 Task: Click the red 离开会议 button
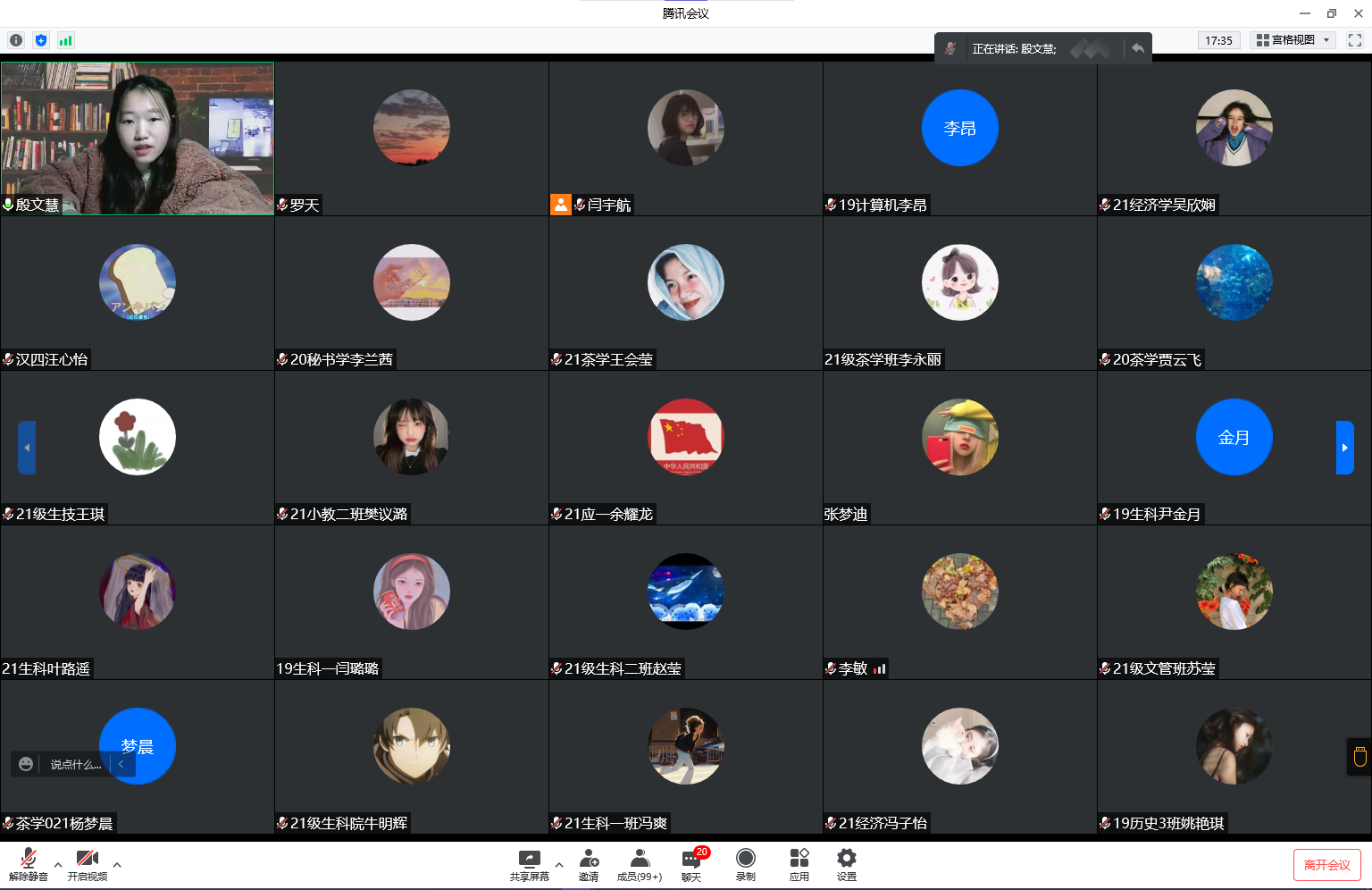[x=1326, y=865]
